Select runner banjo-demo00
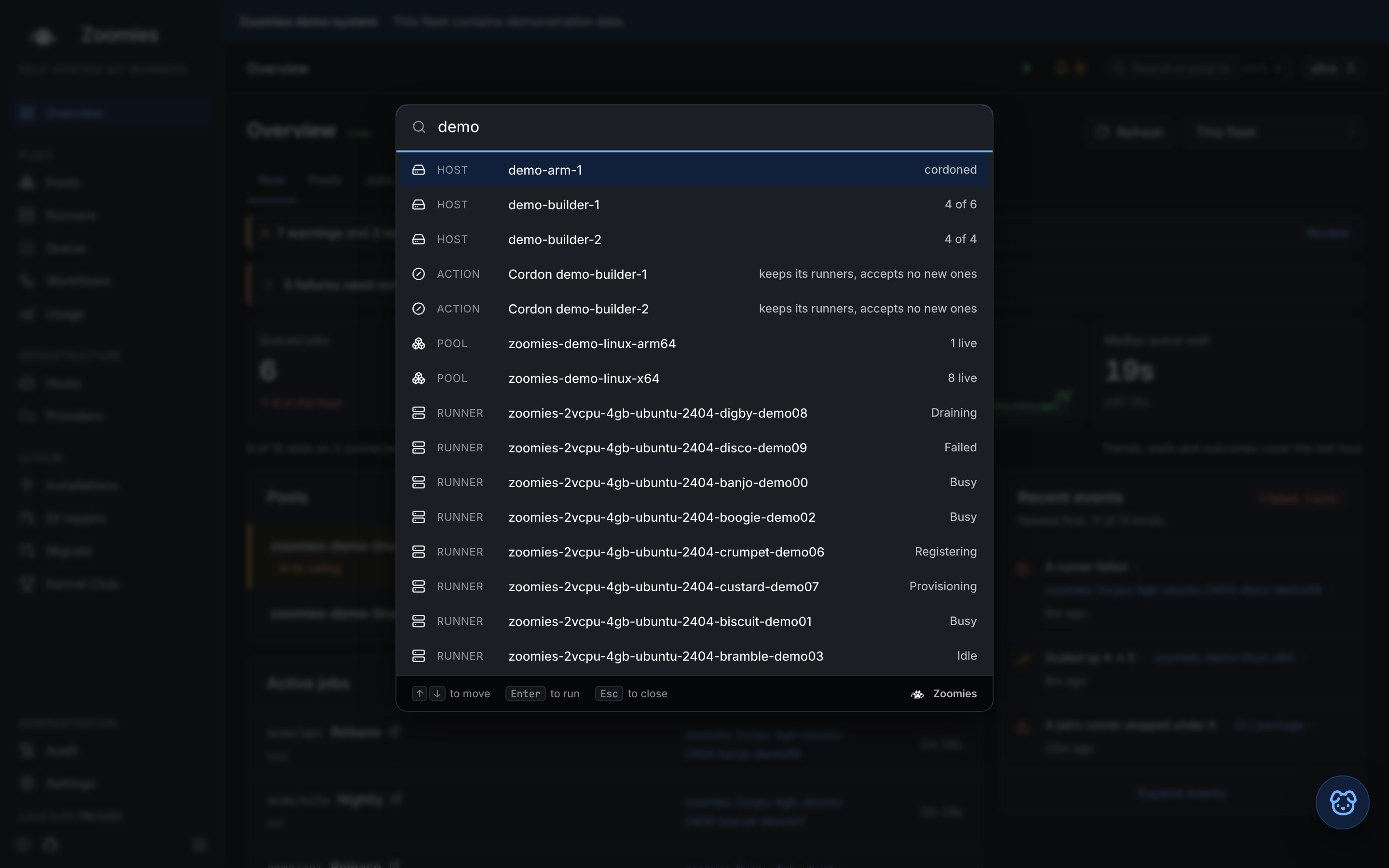 pos(694,482)
